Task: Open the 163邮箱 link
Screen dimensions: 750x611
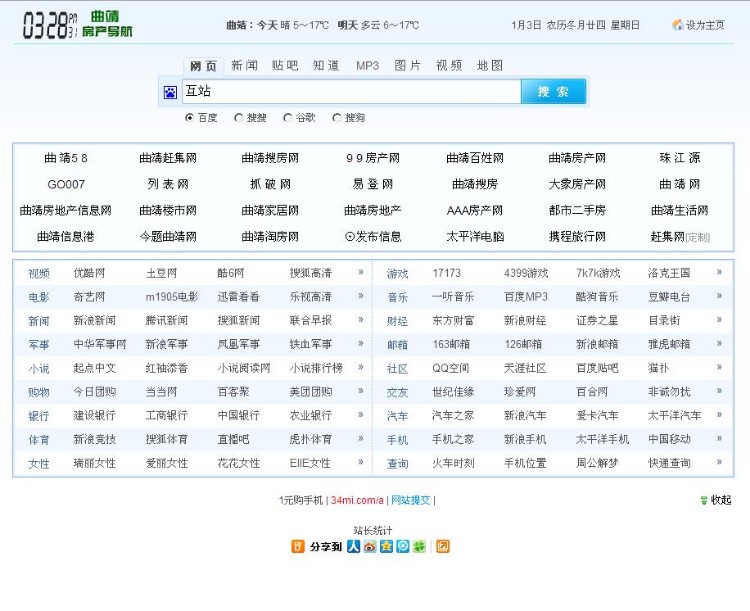Action: pyautogui.click(x=451, y=344)
